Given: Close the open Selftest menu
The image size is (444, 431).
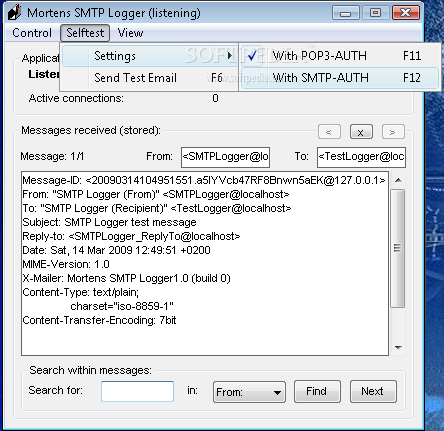Looking at the screenshot, I should point(85,33).
